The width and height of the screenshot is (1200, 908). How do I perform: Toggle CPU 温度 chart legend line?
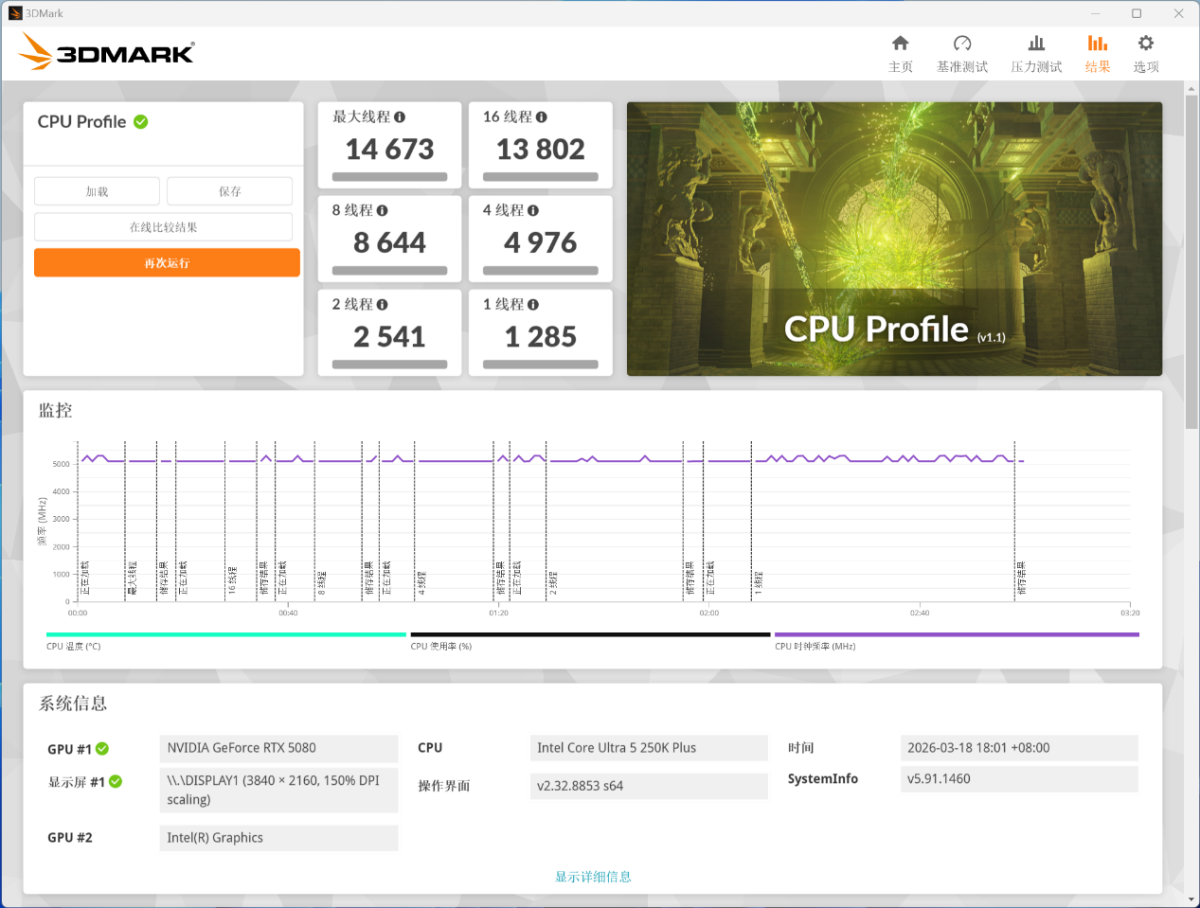point(226,634)
